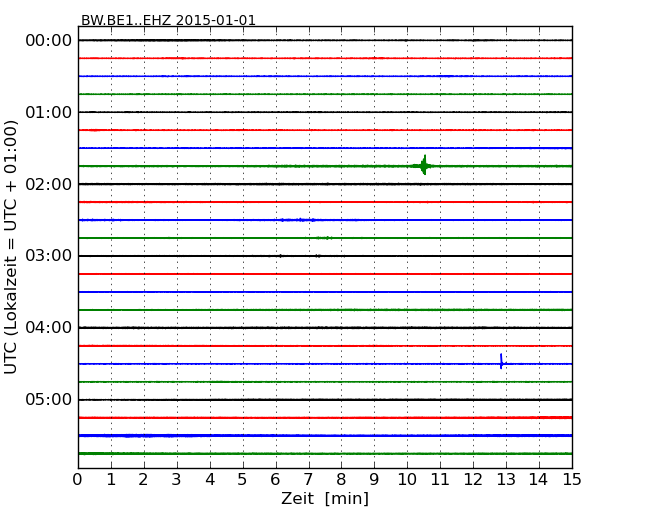Image resolution: width=650 pixels, height=520 pixels.
Task: Click the green seismic event spike near 10.5 min
Action: tap(424, 165)
